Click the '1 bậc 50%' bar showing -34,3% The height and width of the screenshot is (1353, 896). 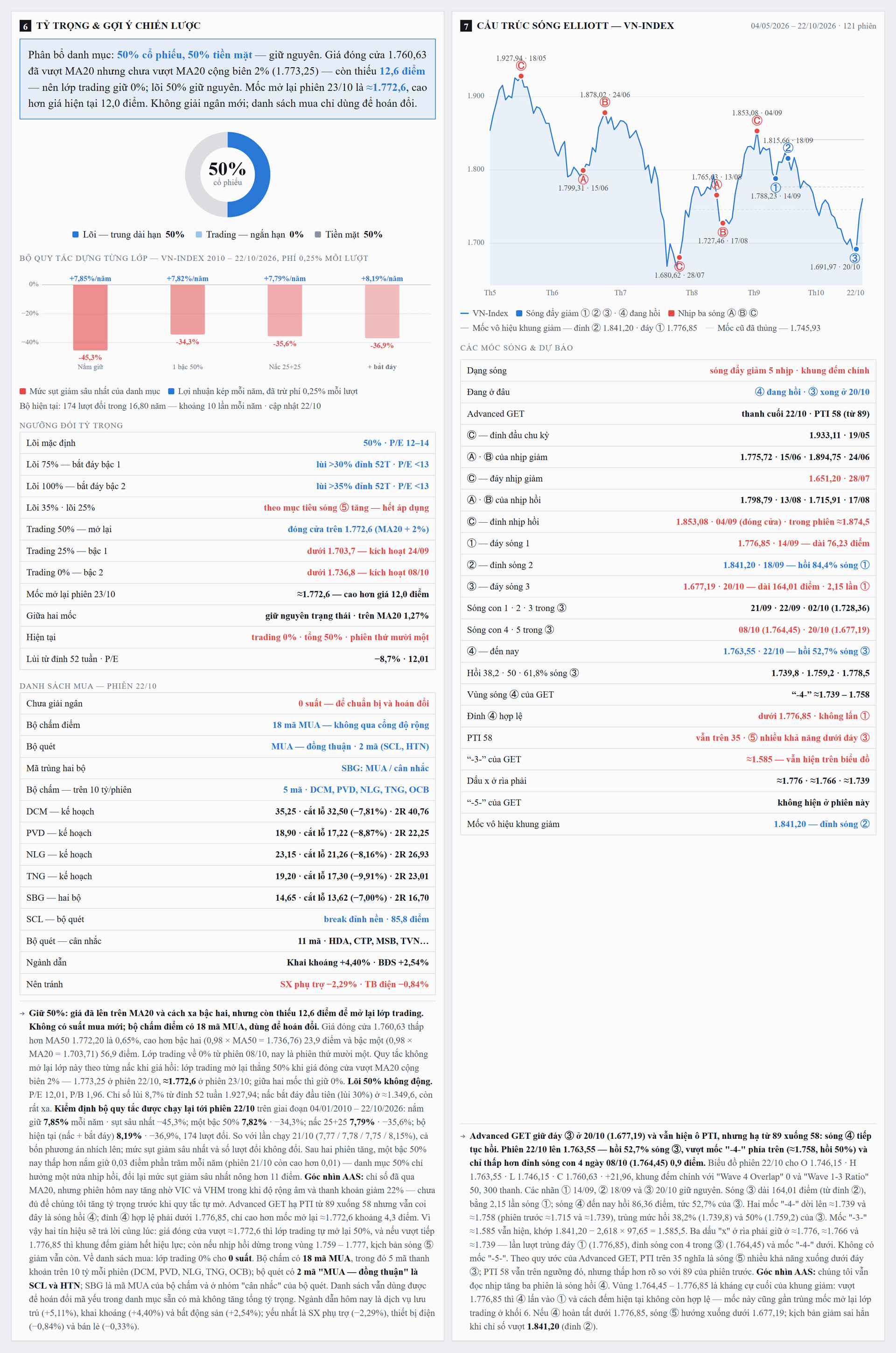click(x=188, y=310)
